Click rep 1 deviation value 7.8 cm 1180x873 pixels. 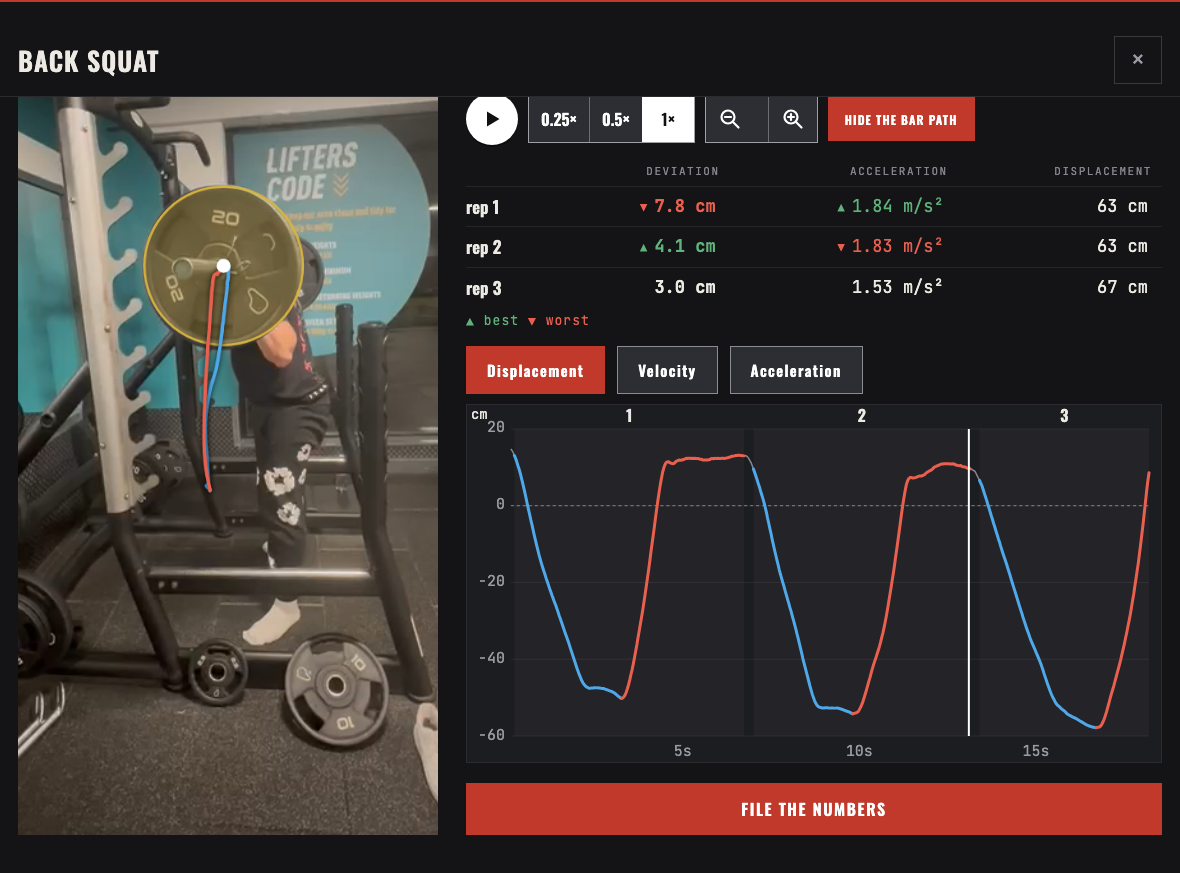685,206
